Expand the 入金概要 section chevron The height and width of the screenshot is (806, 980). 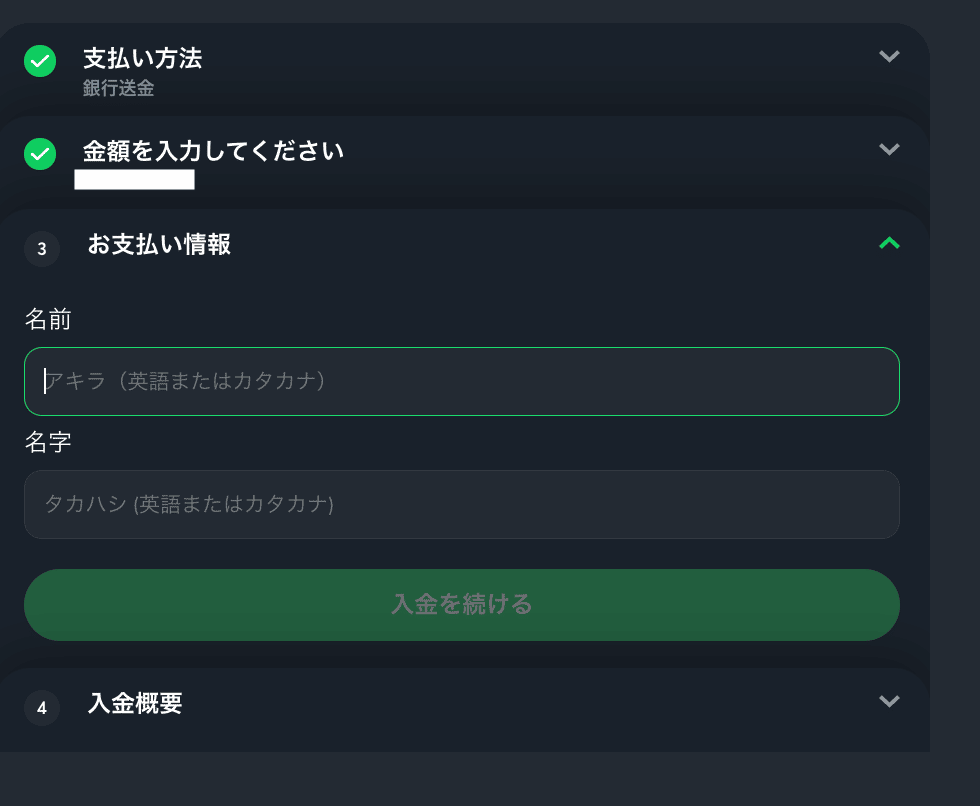[889, 701]
